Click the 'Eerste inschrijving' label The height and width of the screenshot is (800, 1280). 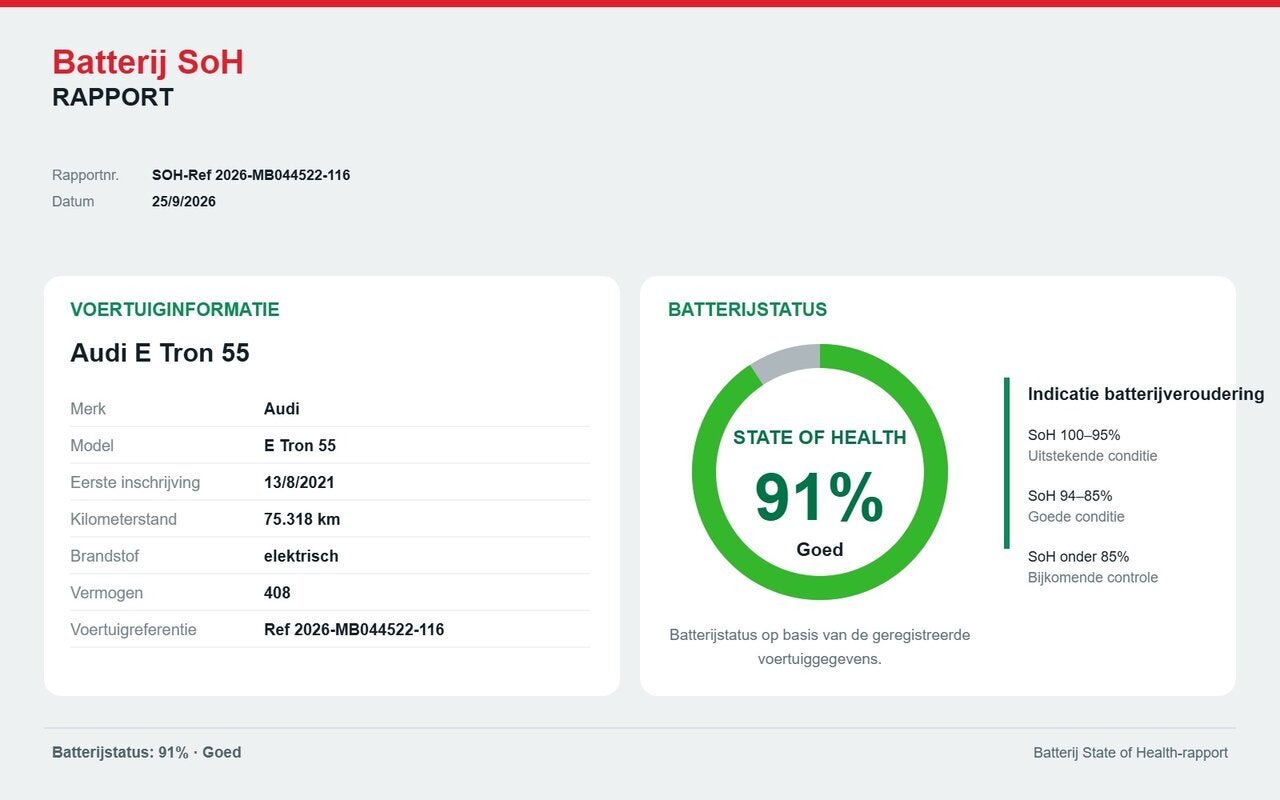[x=135, y=482]
